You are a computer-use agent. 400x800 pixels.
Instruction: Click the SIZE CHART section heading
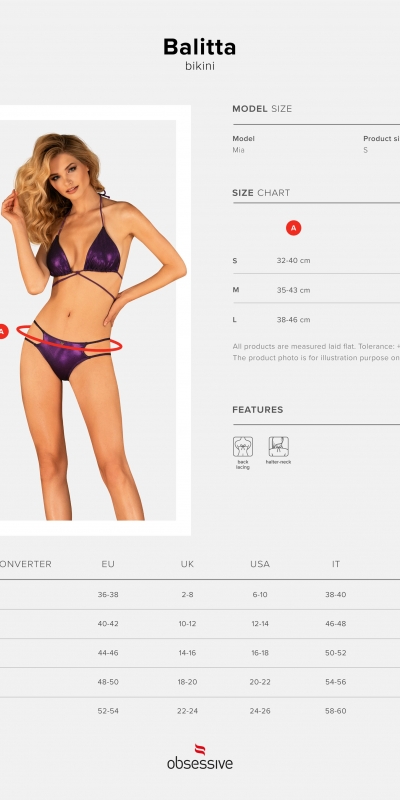pyautogui.click(x=261, y=193)
